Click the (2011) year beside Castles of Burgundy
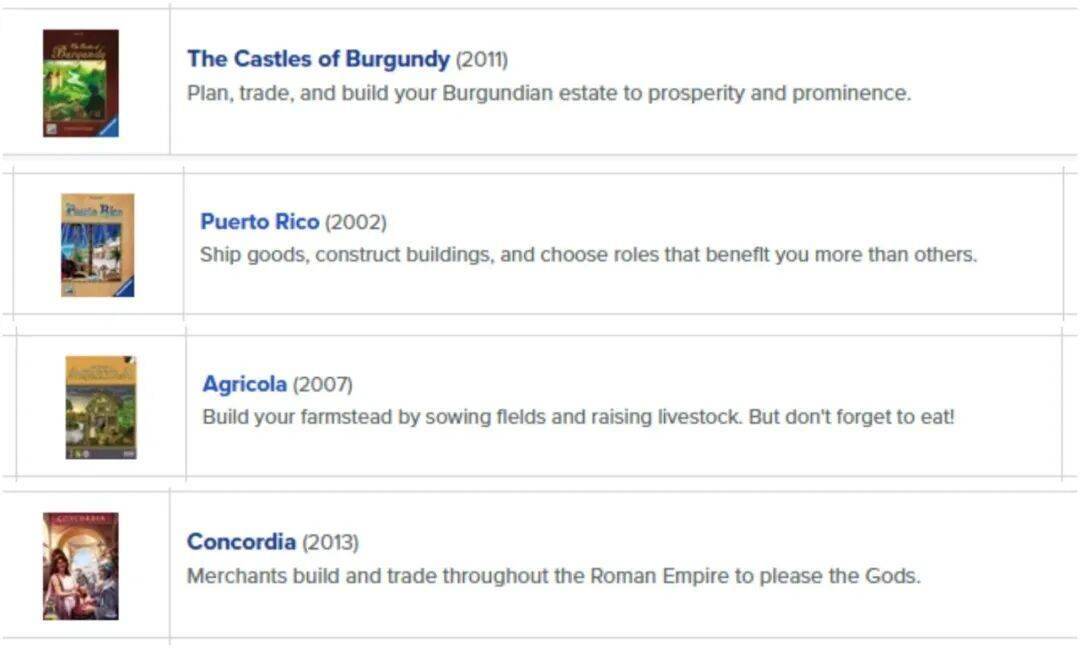Image resolution: width=1080 pixels, height=648 pixels. [x=482, y=60]
